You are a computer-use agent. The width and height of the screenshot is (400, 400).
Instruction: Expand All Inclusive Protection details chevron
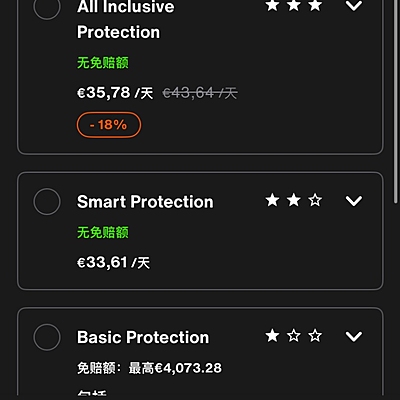pos(354,5)
